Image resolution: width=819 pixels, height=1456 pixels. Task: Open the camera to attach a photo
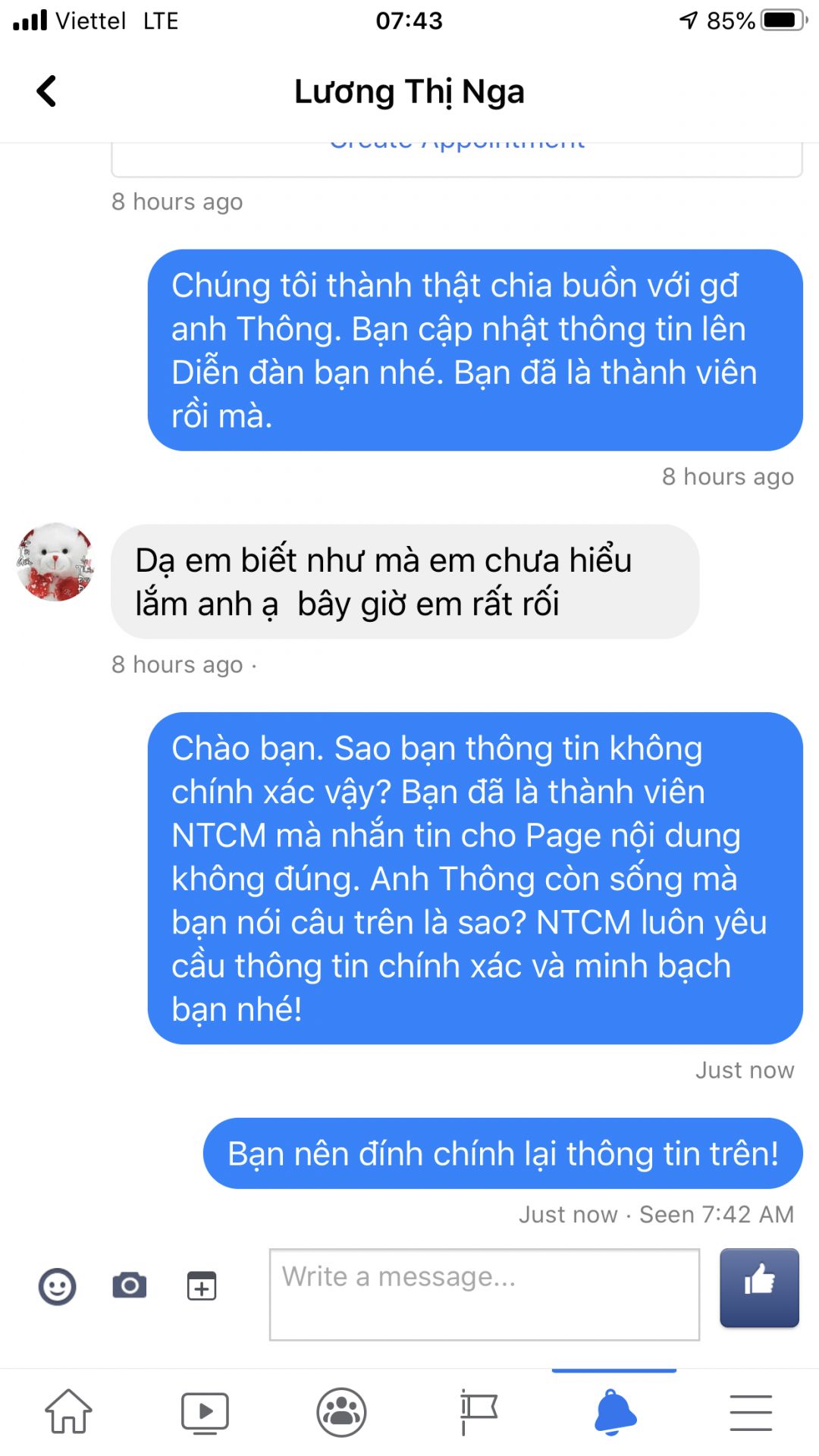pyautogui.click(x=130, y=1285)
